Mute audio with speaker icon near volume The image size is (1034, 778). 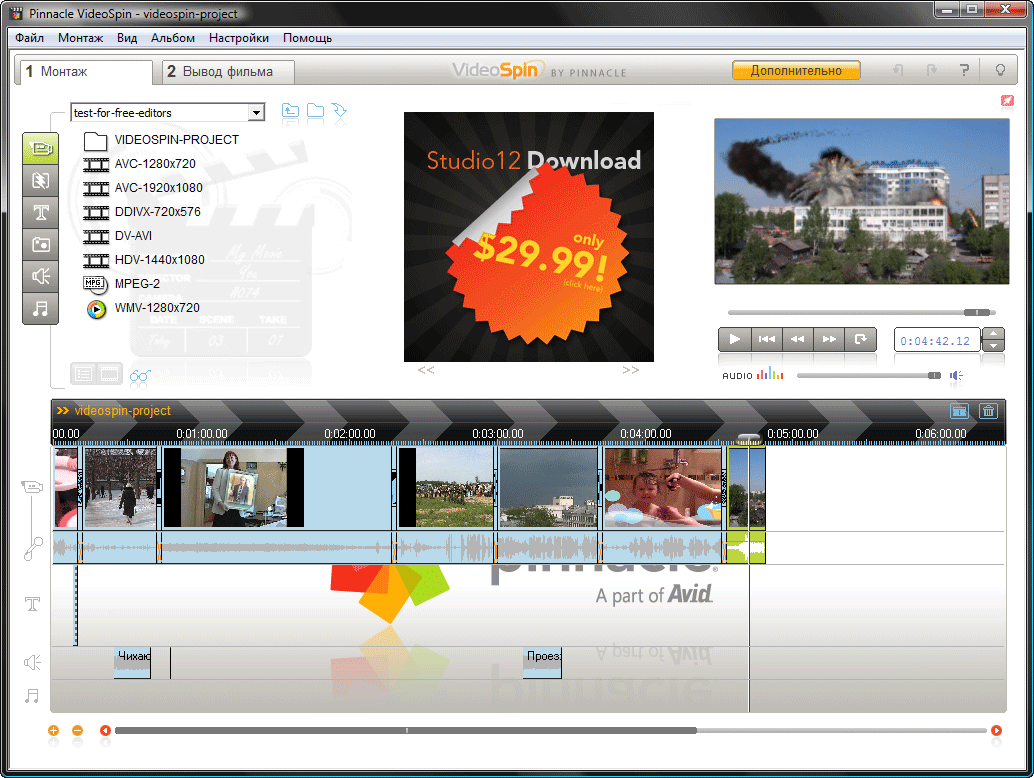point(956,375)
